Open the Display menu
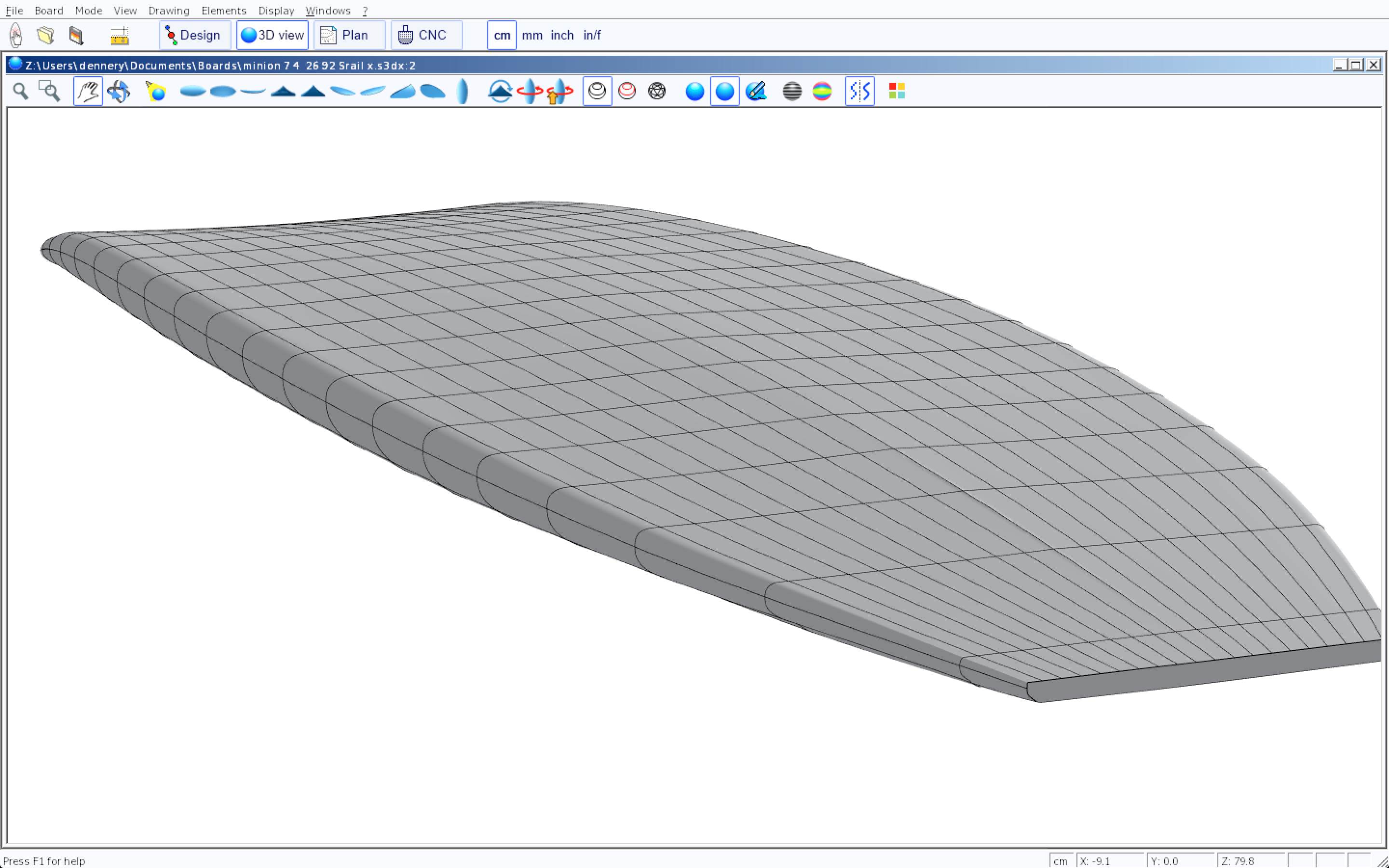The height and width of the screenshot is (868, 1389). click(276, 10)
